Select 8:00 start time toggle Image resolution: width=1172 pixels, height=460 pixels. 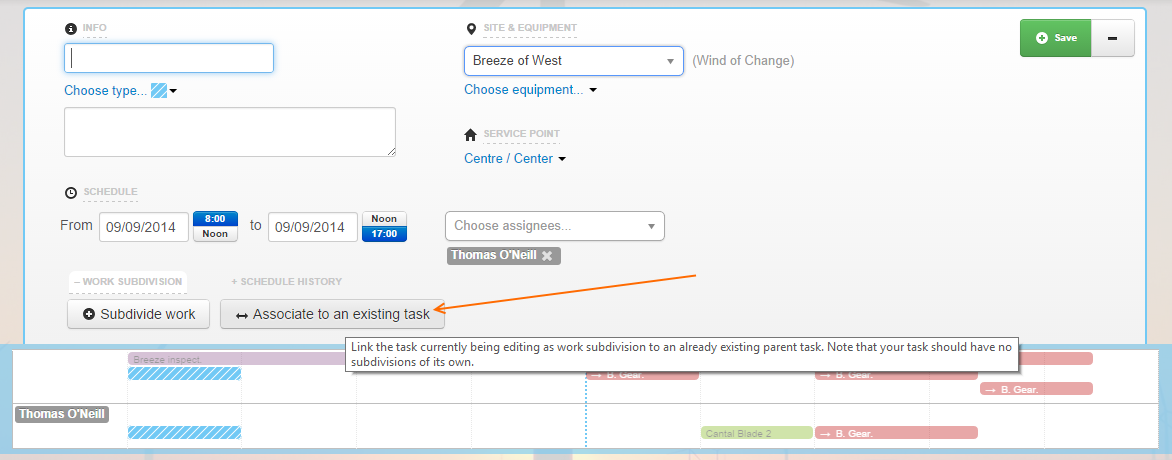pos(215,218)
